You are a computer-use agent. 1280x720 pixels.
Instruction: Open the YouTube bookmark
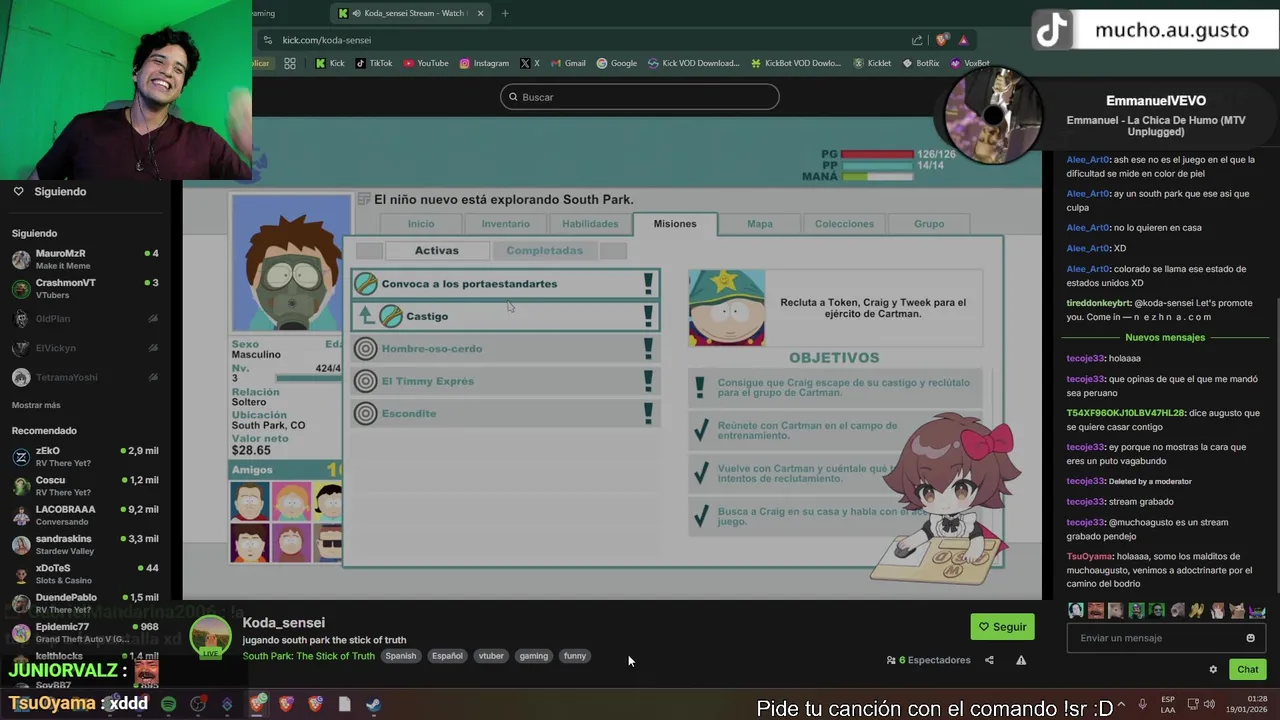click(x=426, y=63)
